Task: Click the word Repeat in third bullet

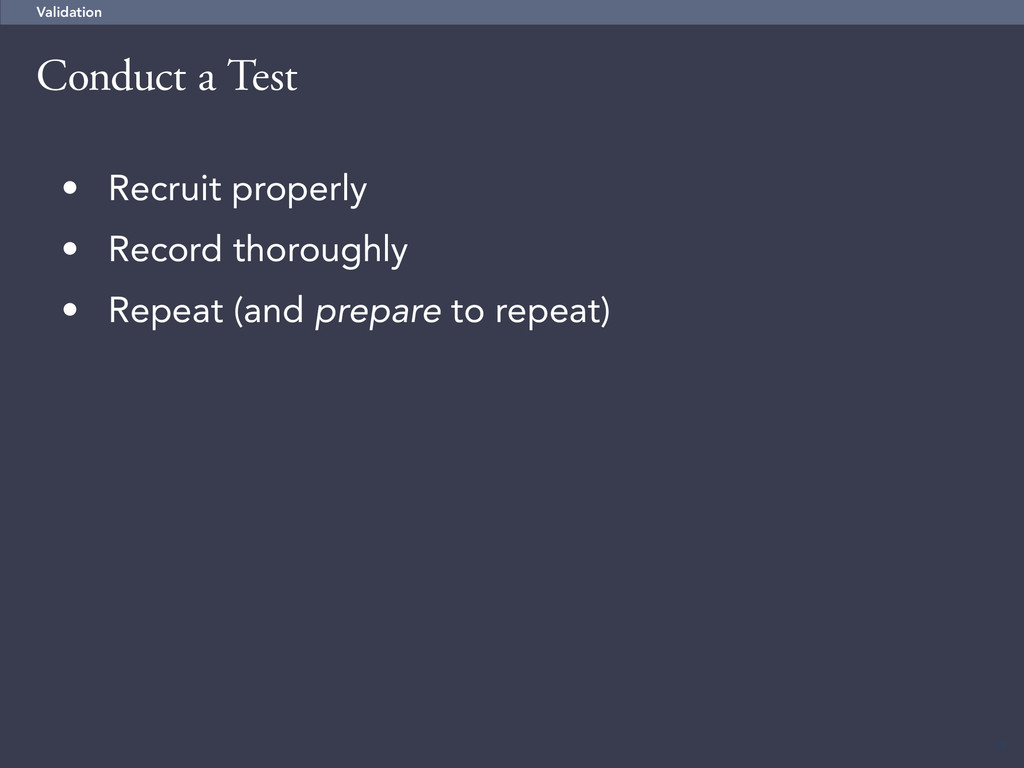Action: point(166,311)
